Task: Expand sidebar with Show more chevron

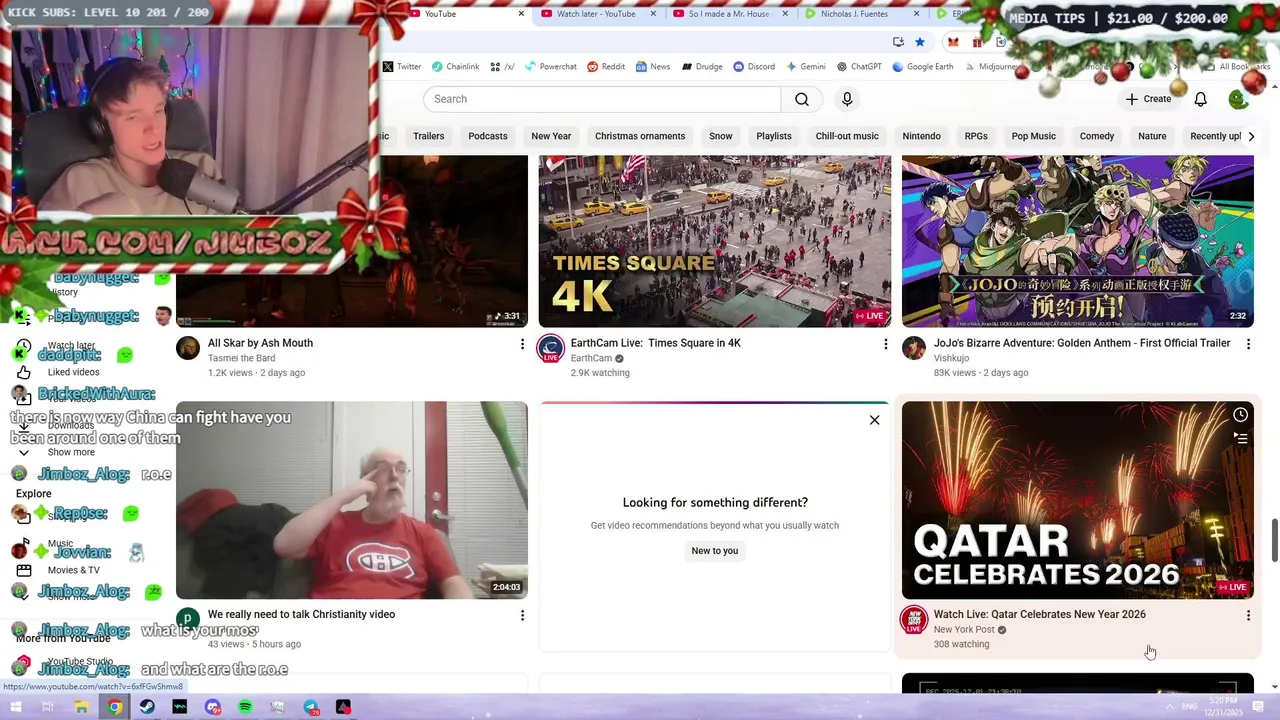Action: point(24,452)
